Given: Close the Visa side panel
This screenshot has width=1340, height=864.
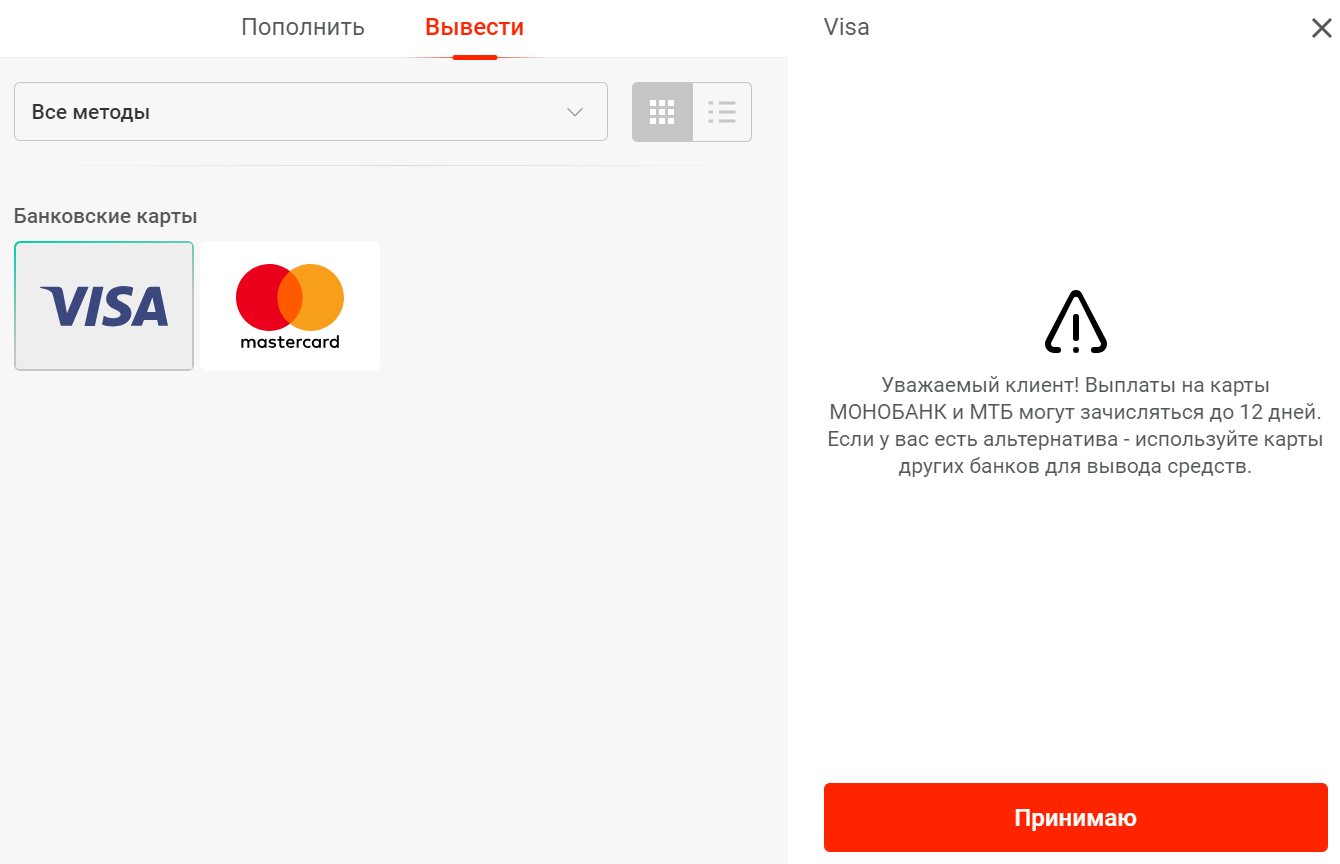Looking at the screenshot, I should coord(1321,28).
